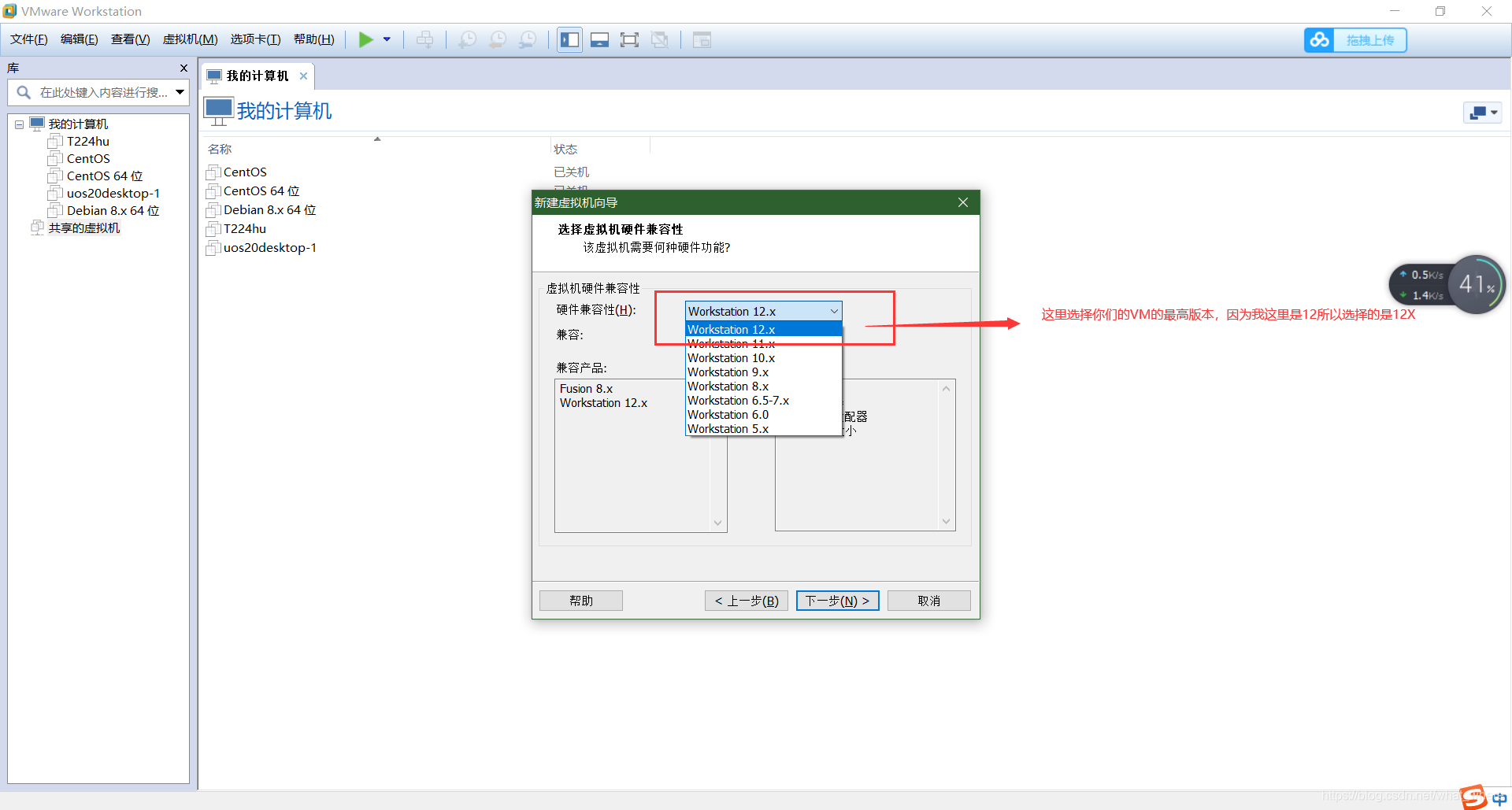Choose Workstation 6.5-7.x from dropdown list
1512x810 pixels.
[763, 400]
